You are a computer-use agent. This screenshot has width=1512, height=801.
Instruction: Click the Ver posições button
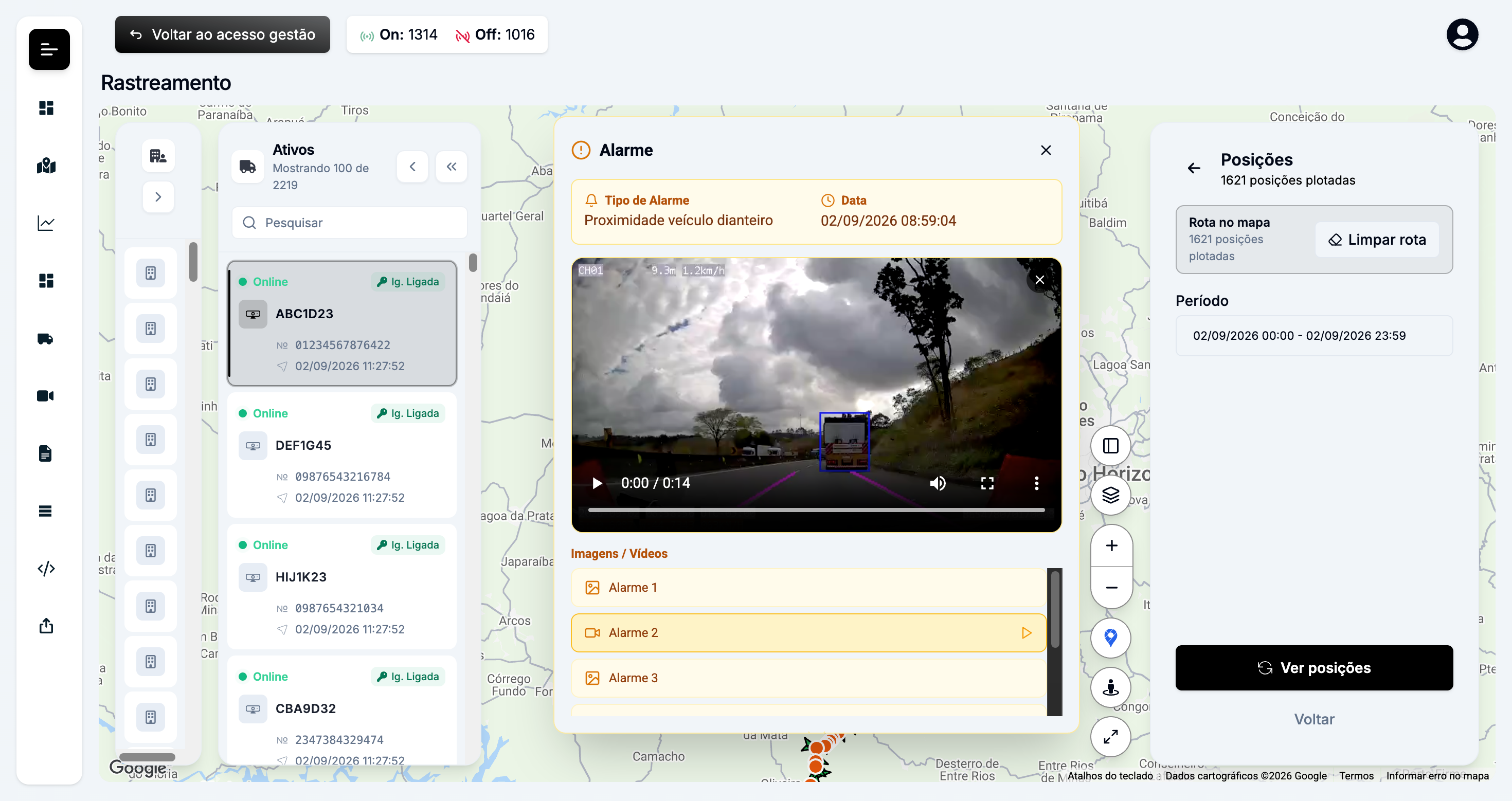[1313, 668]
